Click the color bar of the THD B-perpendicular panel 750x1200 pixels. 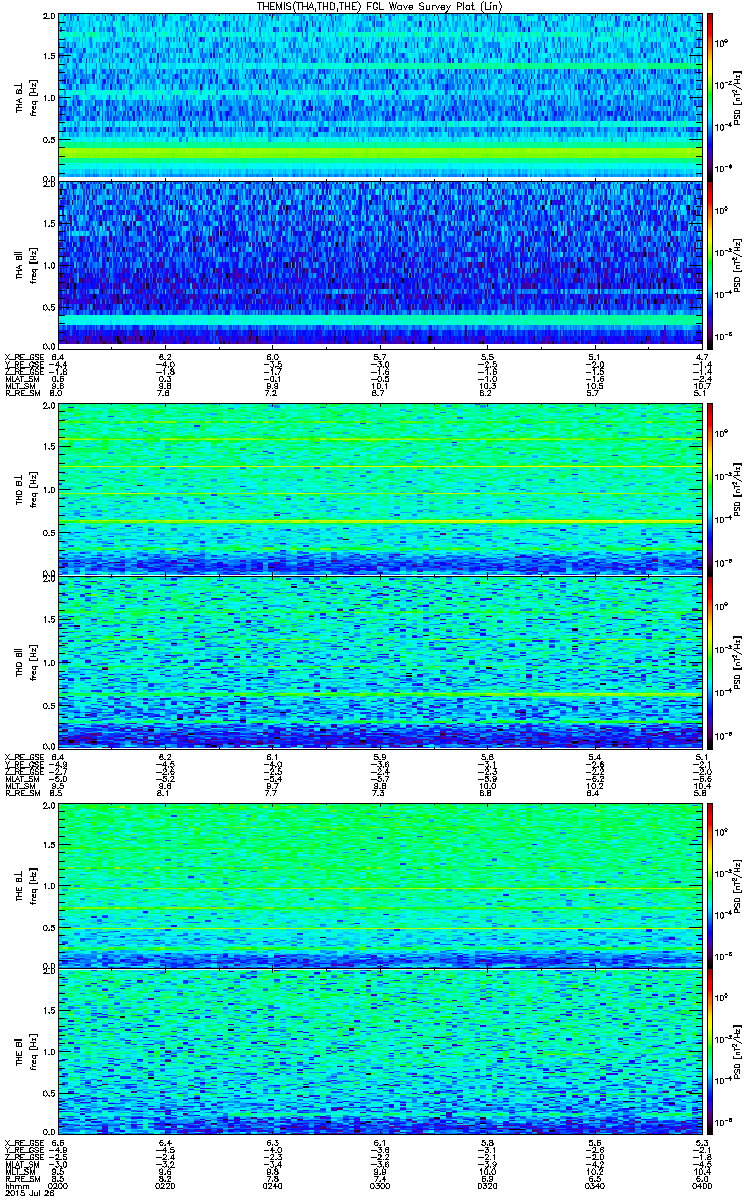[x=709, y=488]
